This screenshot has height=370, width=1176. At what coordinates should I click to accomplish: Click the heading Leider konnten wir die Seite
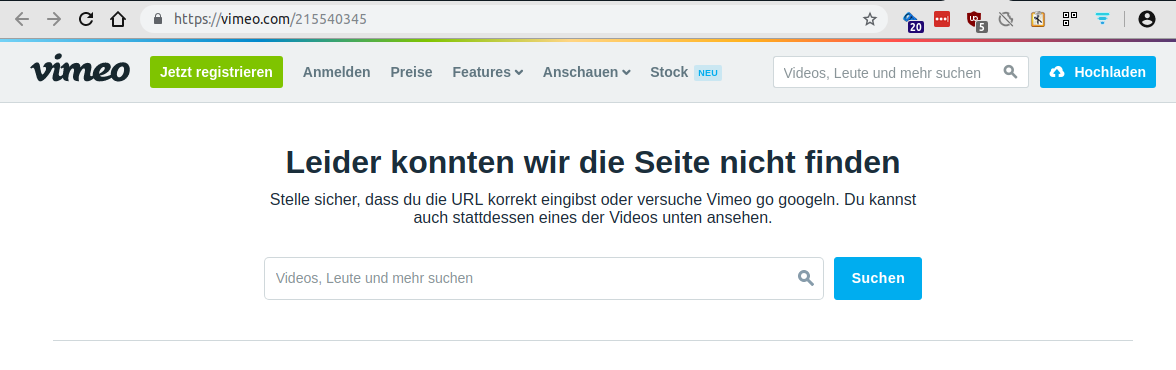click(592, 162)
